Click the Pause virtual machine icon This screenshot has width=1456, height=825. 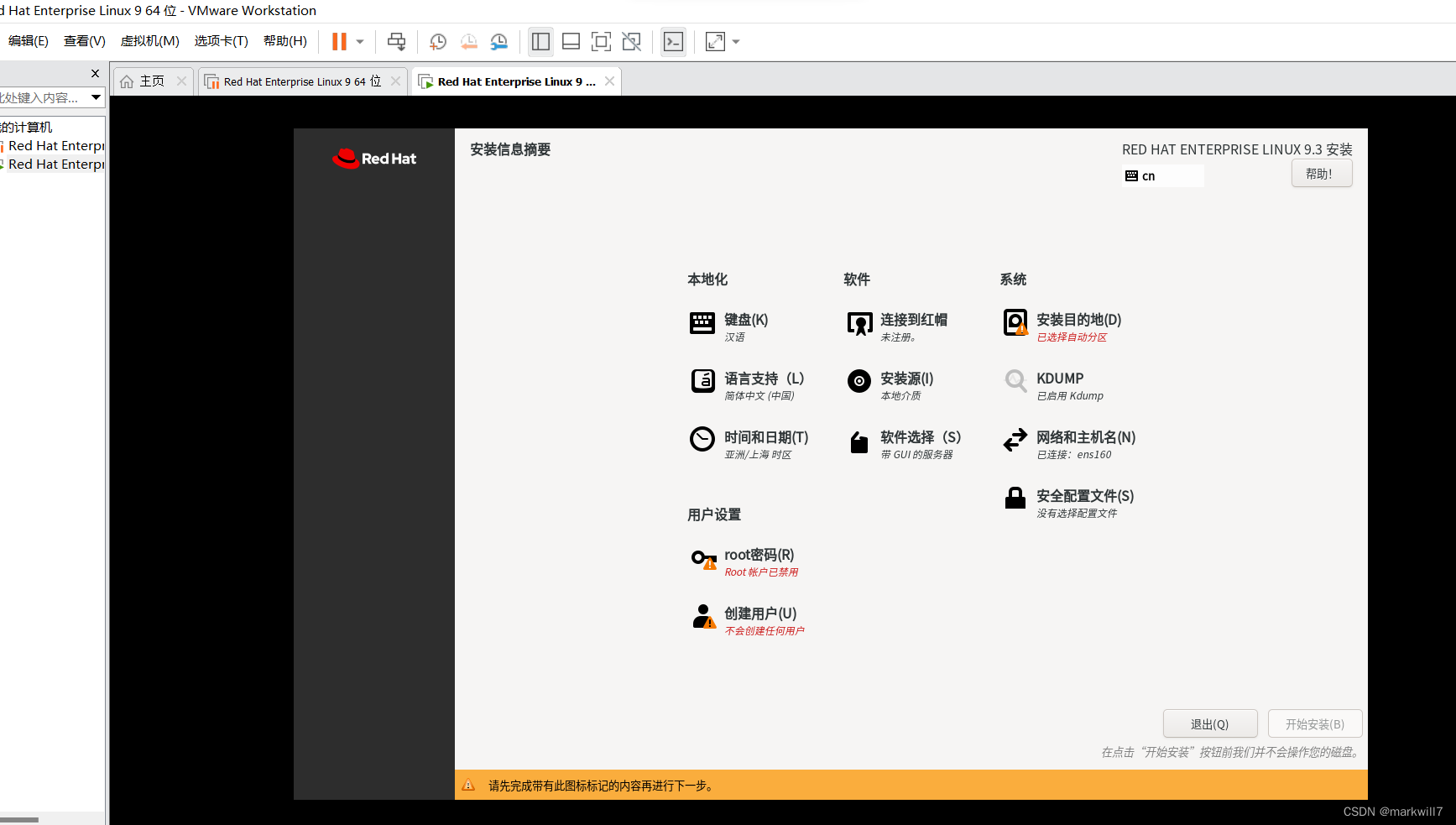tap(339, 42)
